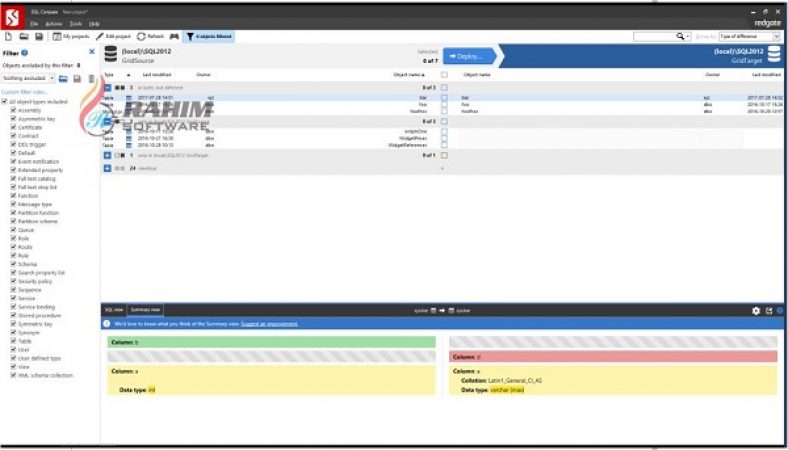
Task: Uncheck All object types included
Action: click(5, 102)
